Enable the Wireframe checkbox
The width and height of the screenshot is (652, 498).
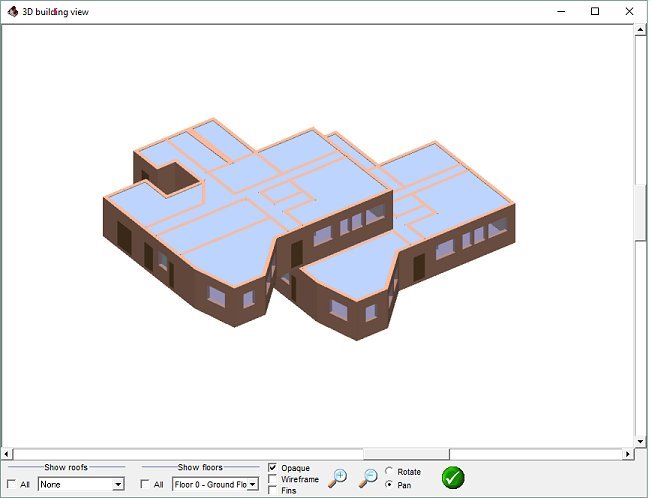tap(272, 479)
